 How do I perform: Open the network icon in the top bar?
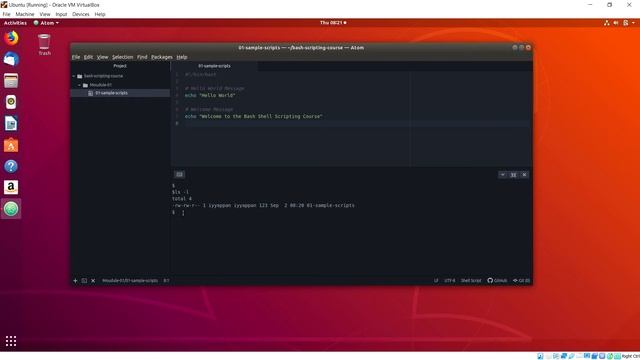(607, 23)
